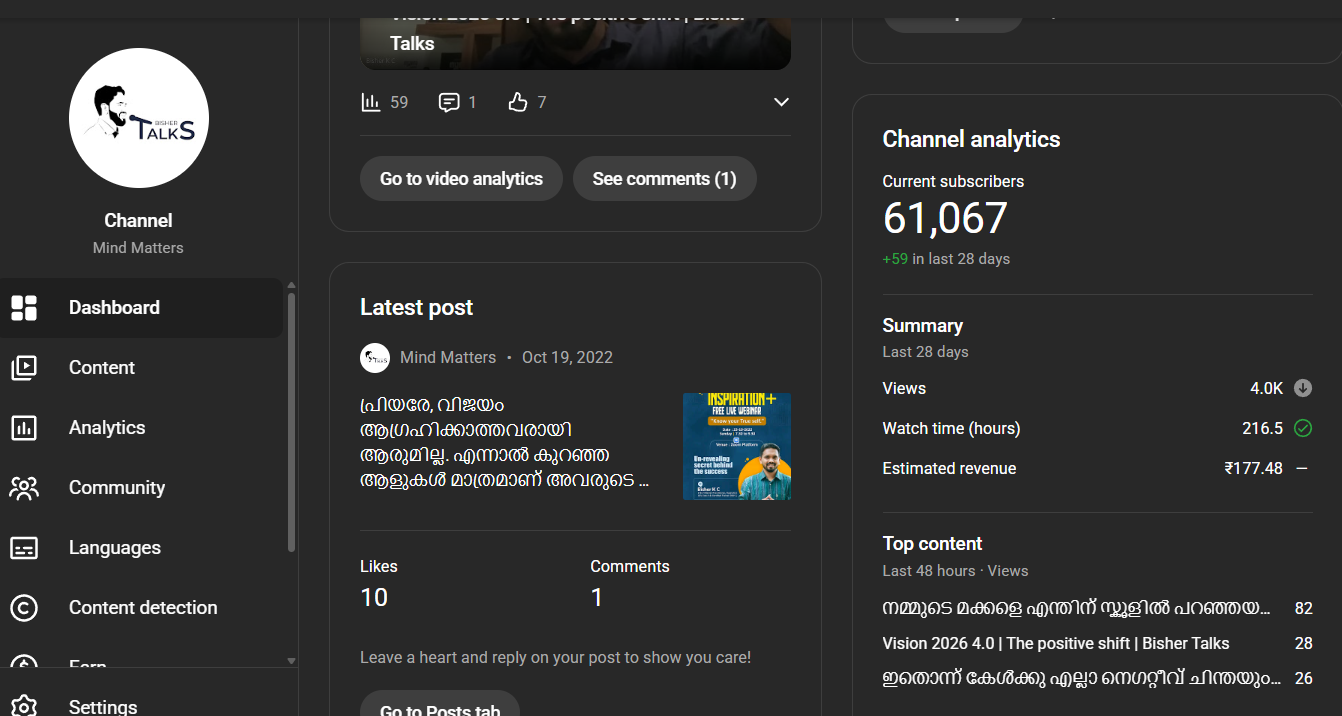
Task: Click the sidebar scroll up arrow
Action: click(291, 286)
